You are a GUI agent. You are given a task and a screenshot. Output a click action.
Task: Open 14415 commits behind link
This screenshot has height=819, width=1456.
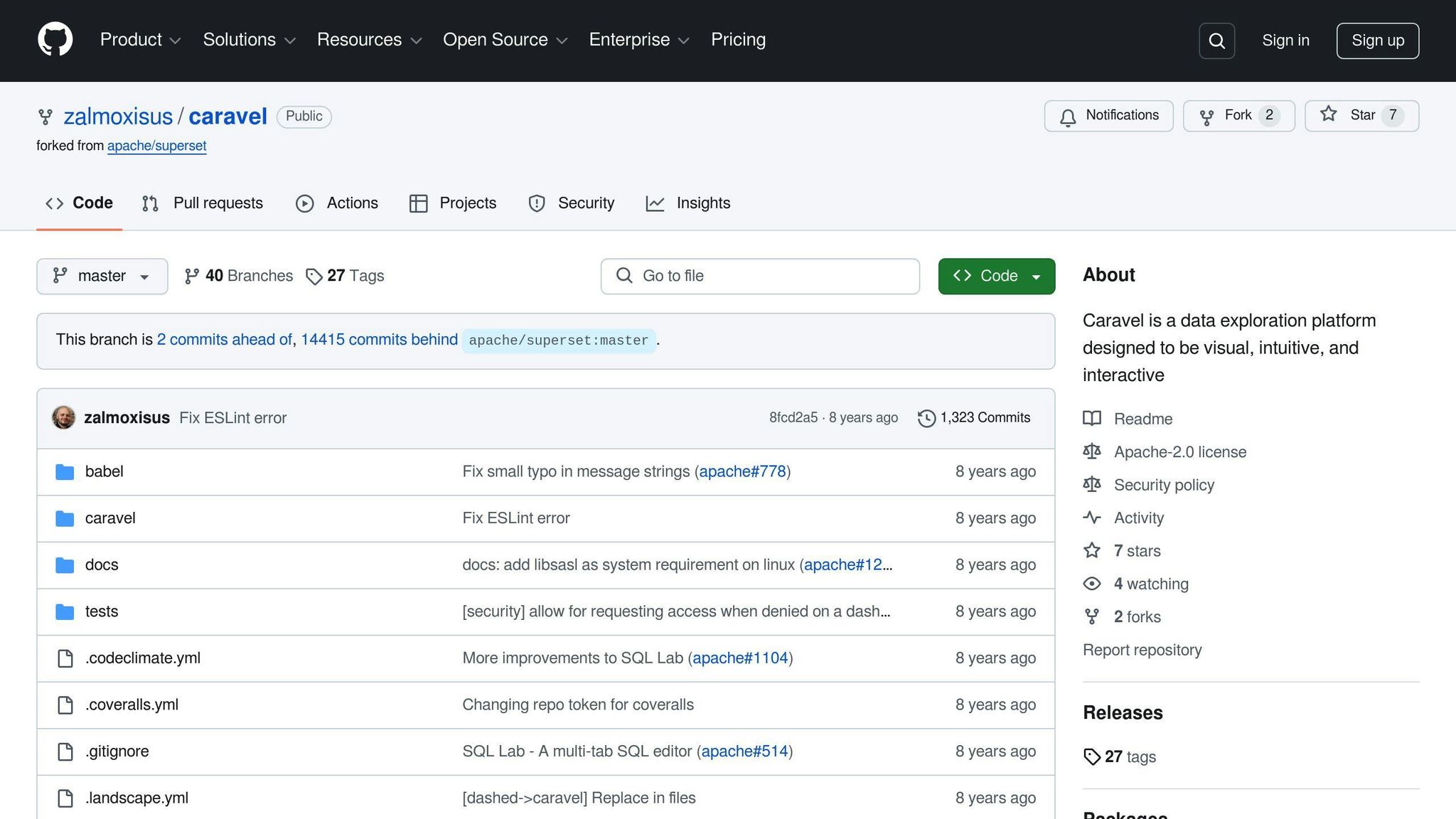coord(379,340)
